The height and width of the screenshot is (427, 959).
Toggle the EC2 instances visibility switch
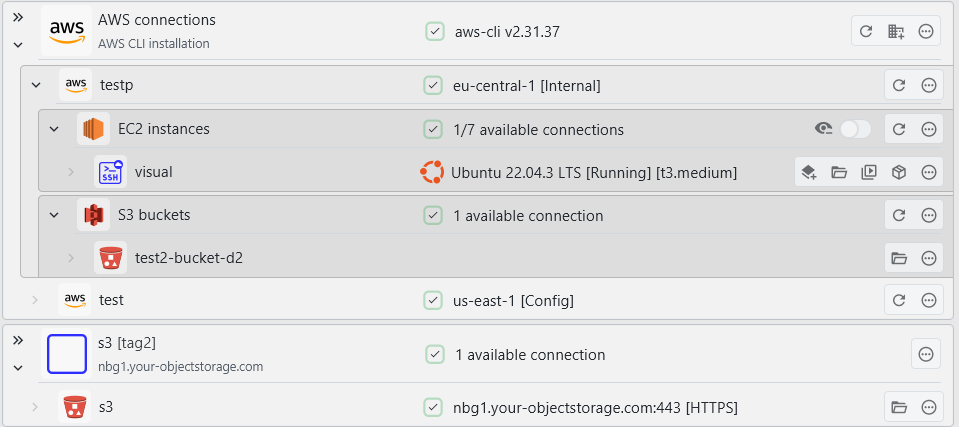point(855,129)
